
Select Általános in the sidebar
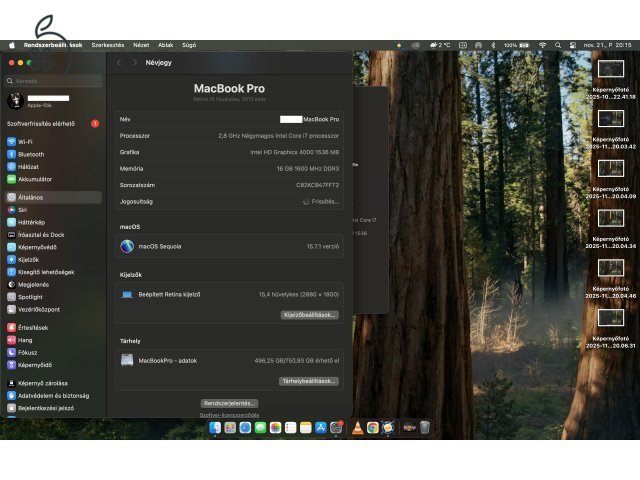click(x=53, y=197)
